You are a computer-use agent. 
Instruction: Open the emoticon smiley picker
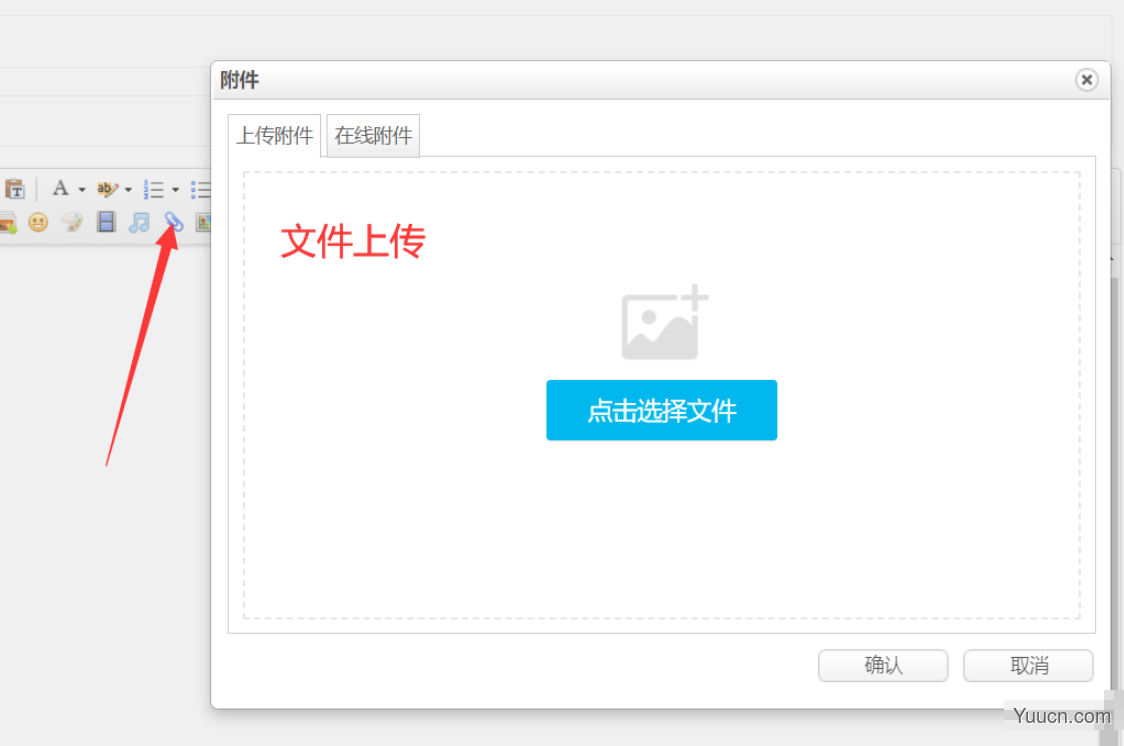point(38,223)
